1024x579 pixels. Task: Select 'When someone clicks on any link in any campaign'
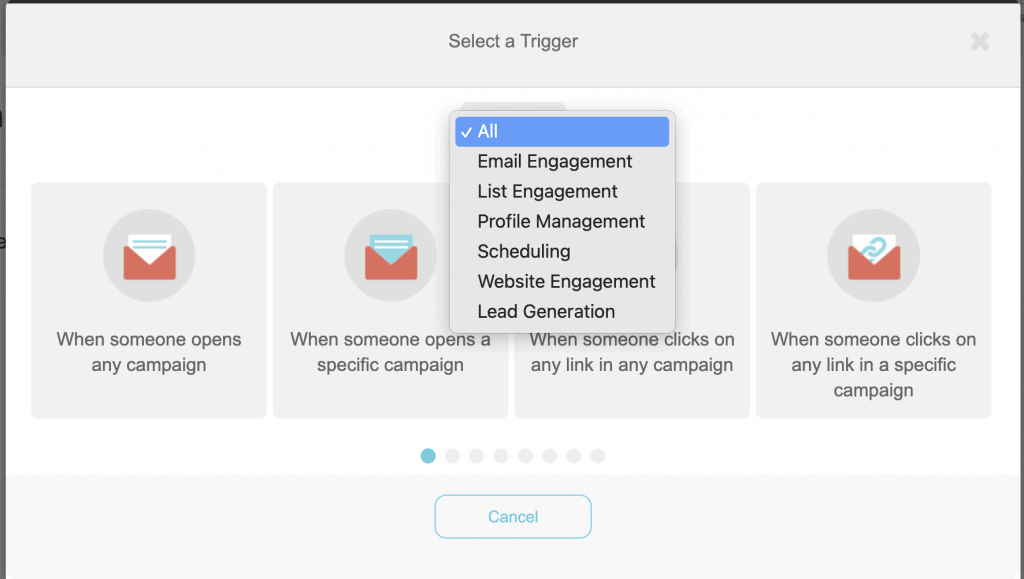point(632,352)
